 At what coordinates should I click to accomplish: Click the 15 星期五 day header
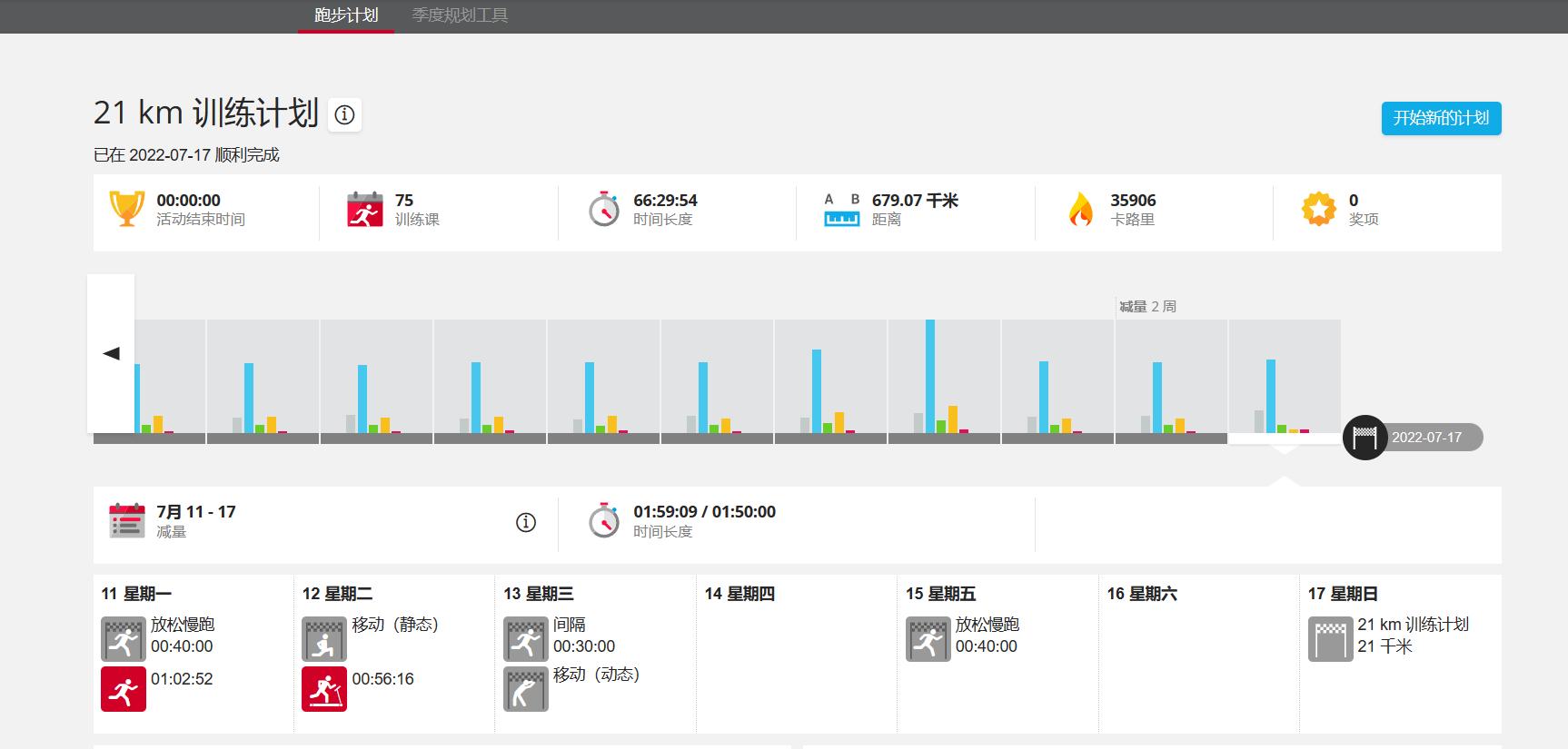point(940,594)
